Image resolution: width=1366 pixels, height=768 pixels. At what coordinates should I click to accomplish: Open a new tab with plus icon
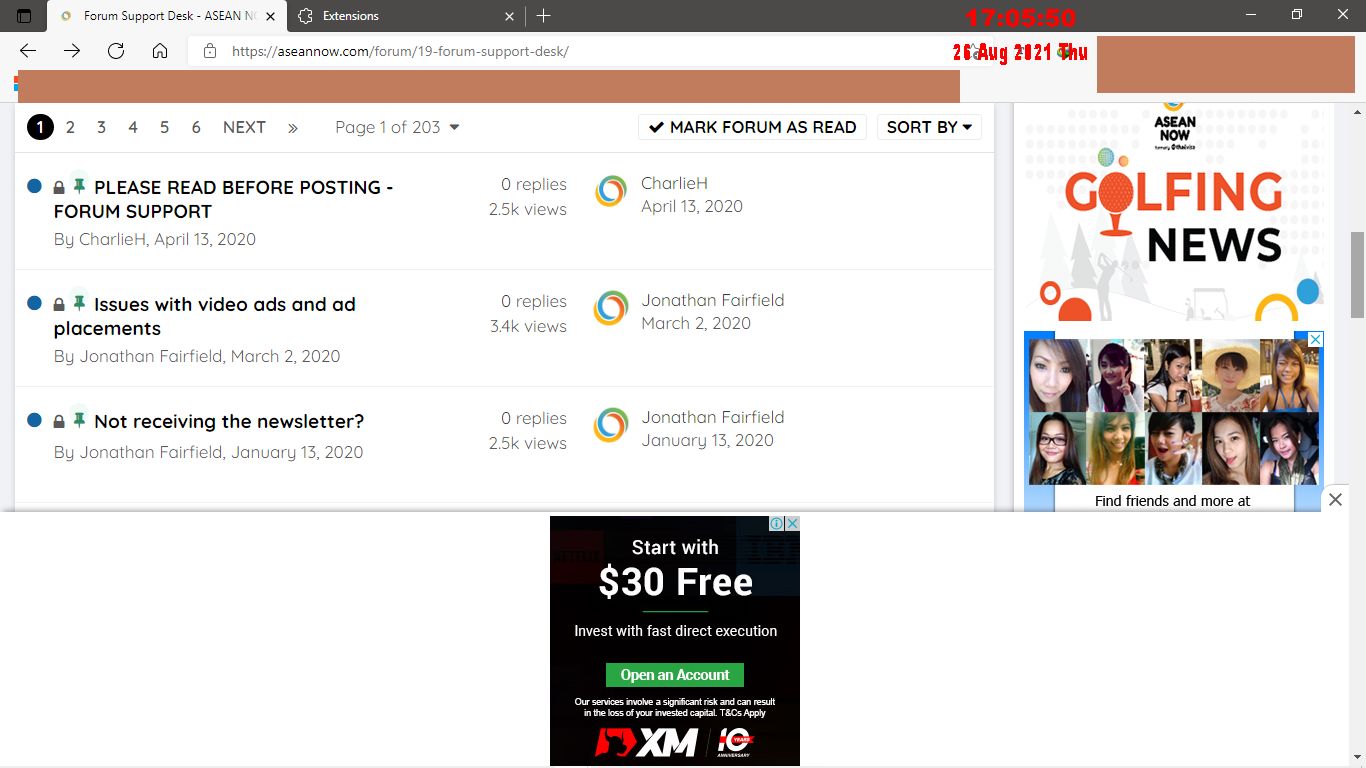543,16
